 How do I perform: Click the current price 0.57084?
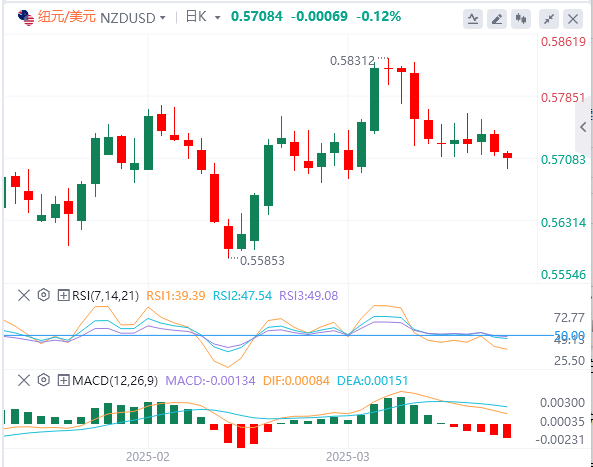[257, 16]
